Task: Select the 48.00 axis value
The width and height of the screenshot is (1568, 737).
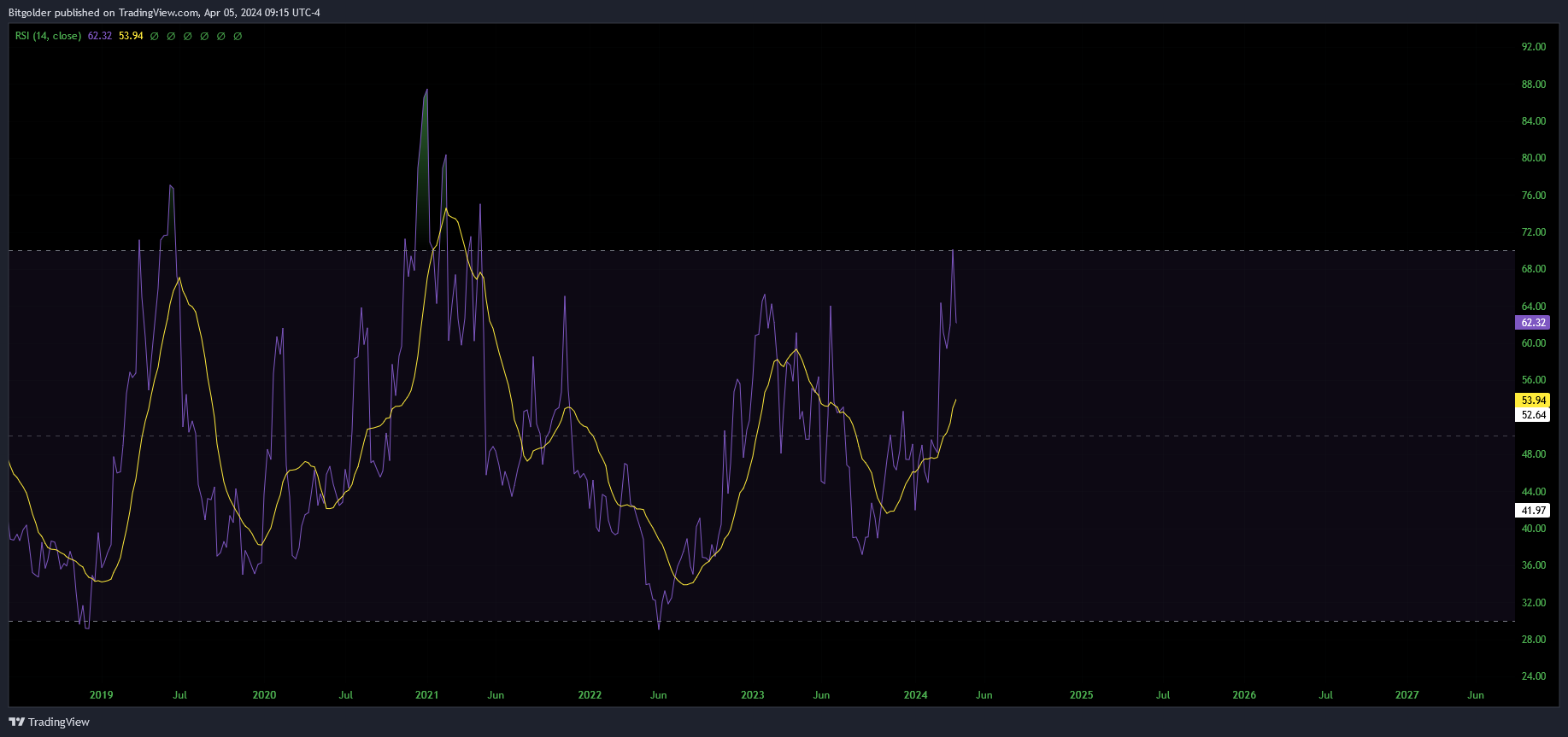Action: 1534,454
